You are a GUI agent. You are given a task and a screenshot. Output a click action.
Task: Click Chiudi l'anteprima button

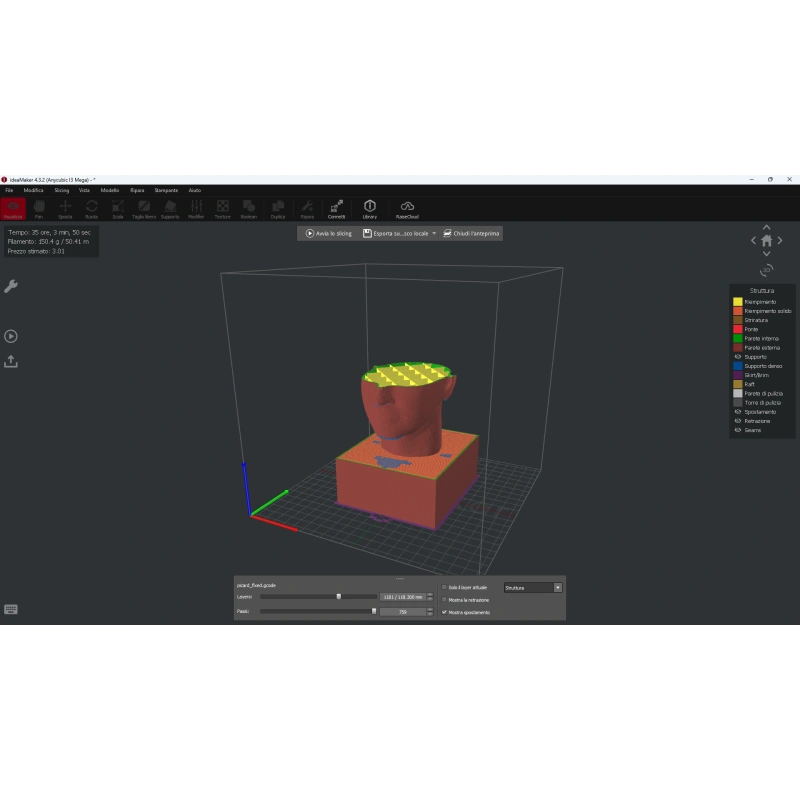pos(471,233)
